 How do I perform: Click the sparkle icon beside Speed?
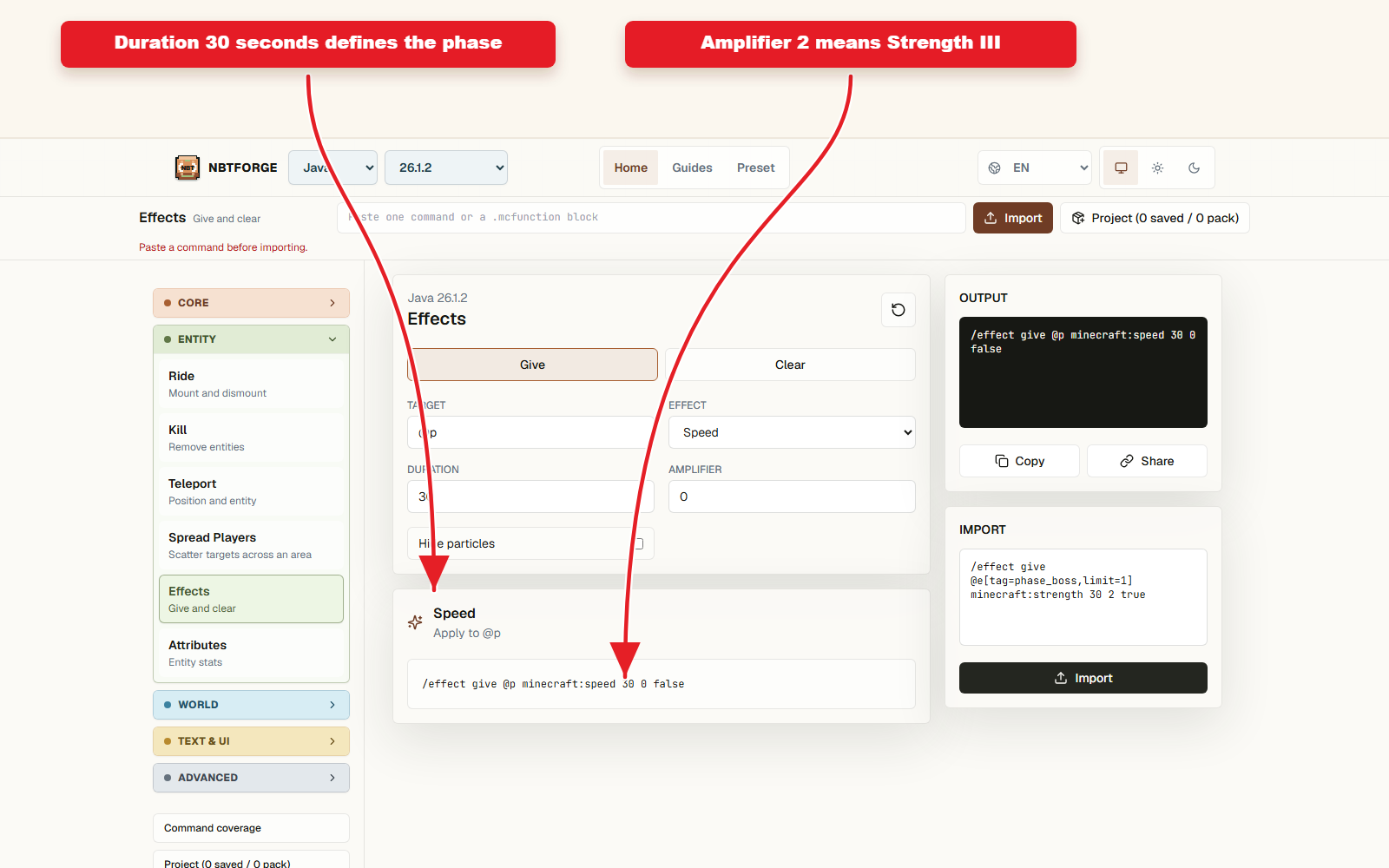coord(415,622)
